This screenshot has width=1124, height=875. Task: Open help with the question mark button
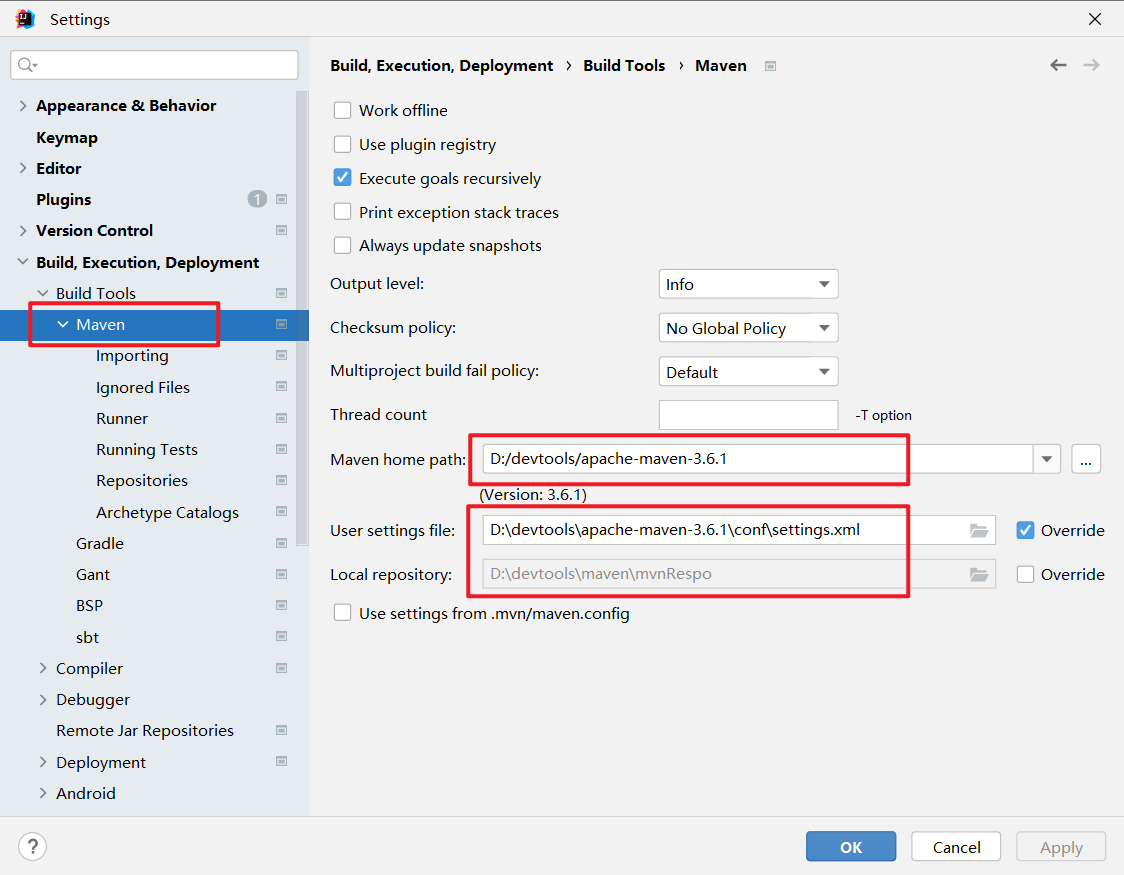(32, 846)
